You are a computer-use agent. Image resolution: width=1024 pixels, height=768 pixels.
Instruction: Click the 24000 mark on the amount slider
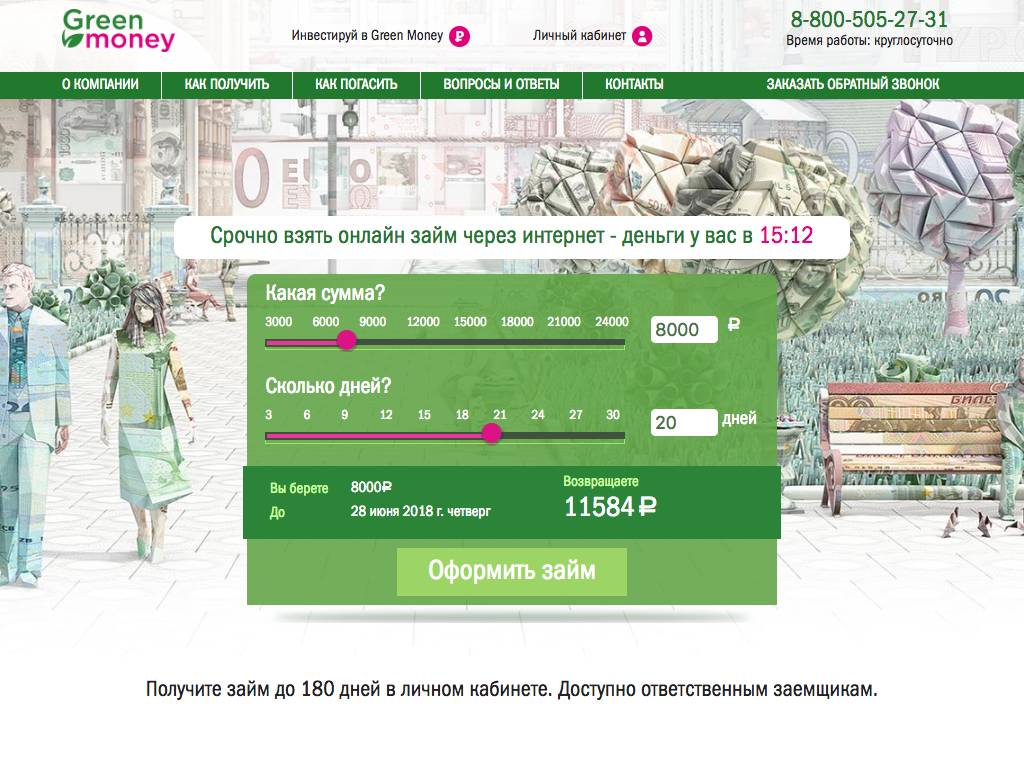[x=611, y=321]
